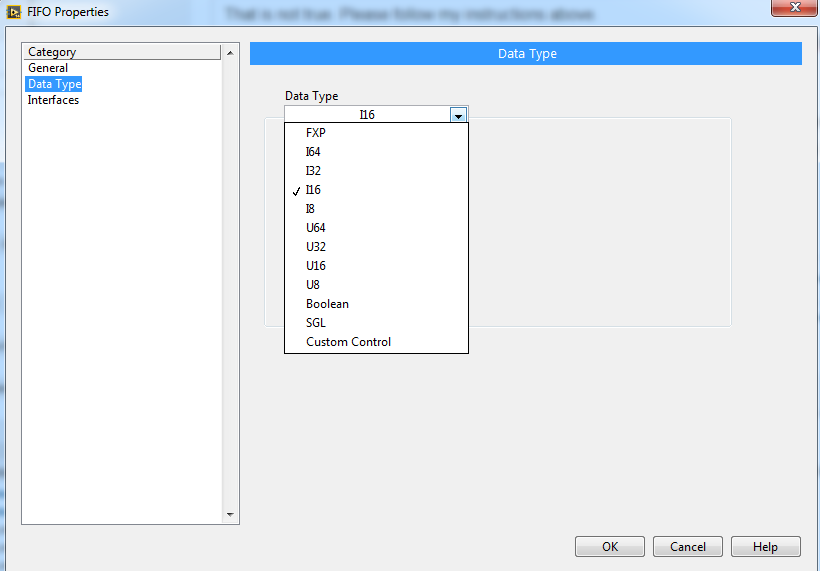820x571 pixels.
Task: Close the FIFO Properties dialog
Action: click(x=794, y=7)
